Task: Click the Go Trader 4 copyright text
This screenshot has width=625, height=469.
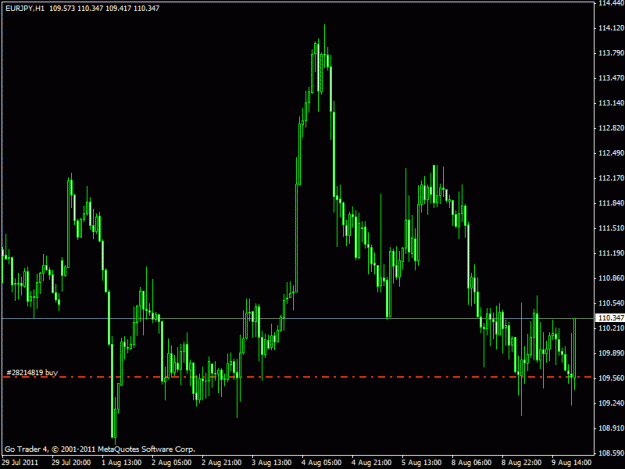Action: 100,449
